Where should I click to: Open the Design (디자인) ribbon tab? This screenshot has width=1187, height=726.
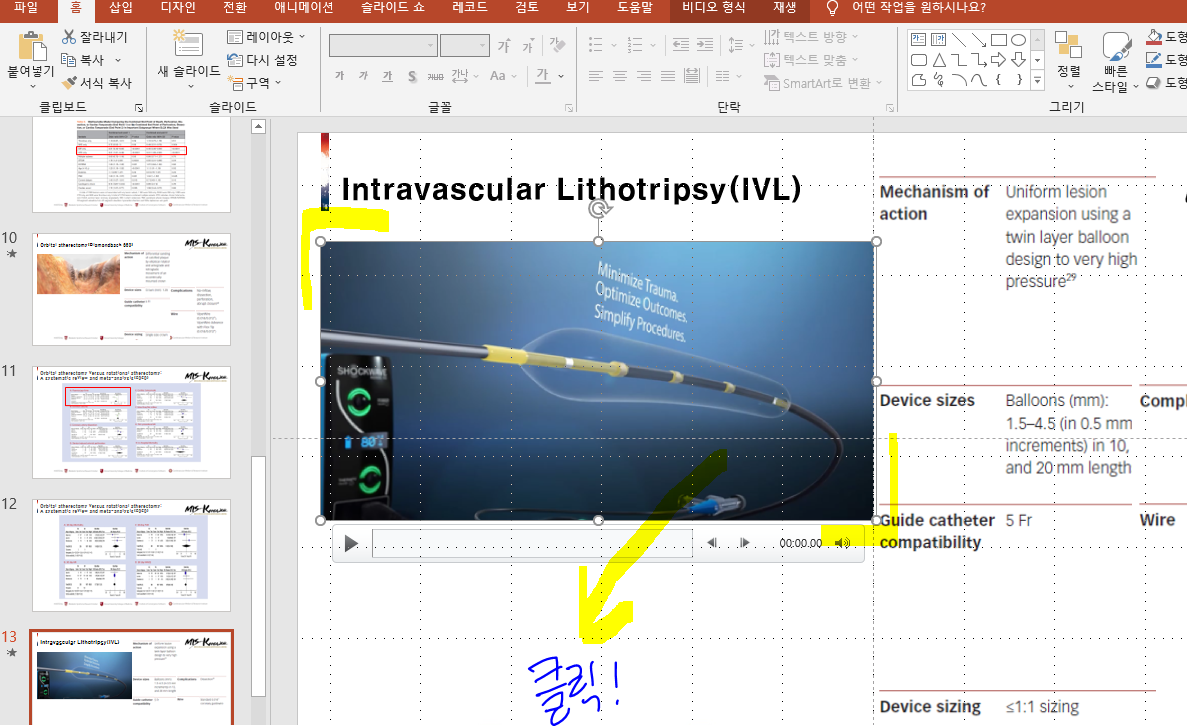(178, 8)
